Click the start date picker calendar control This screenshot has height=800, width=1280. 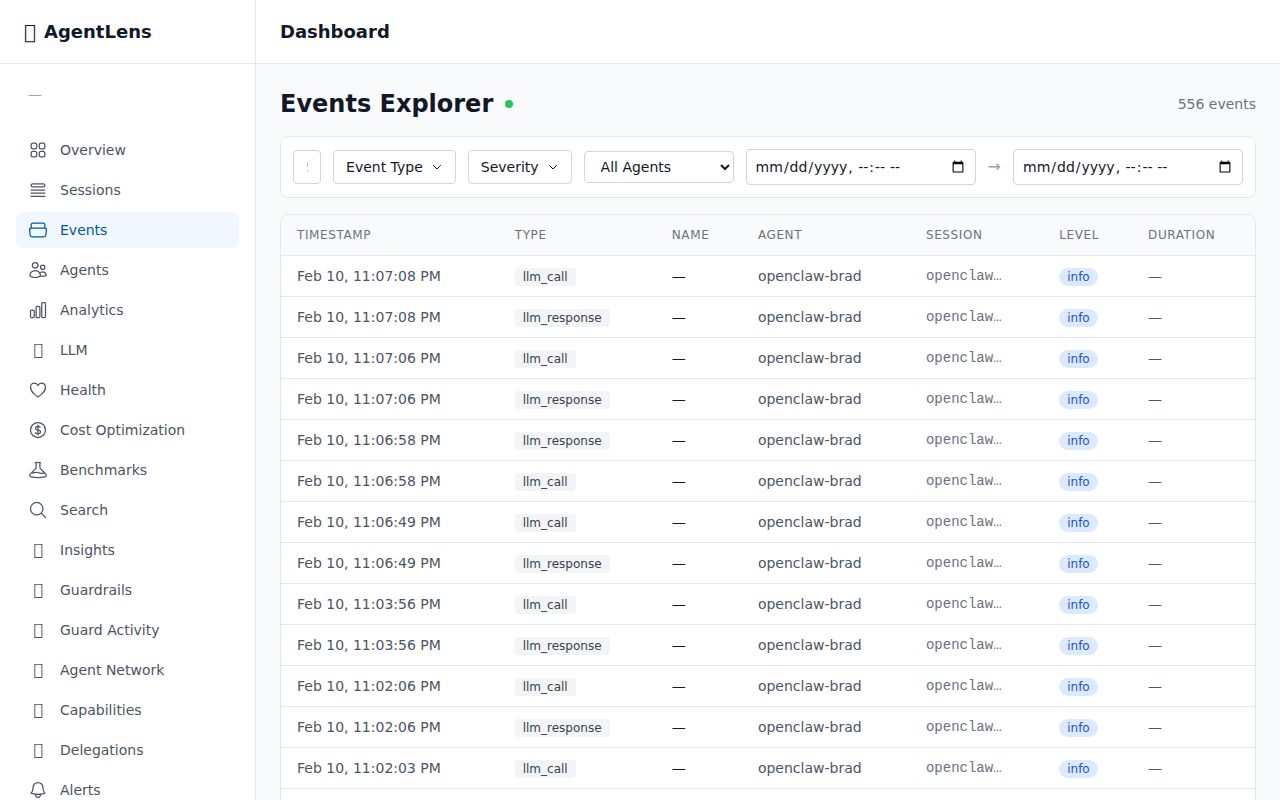[x=957, y=166]
